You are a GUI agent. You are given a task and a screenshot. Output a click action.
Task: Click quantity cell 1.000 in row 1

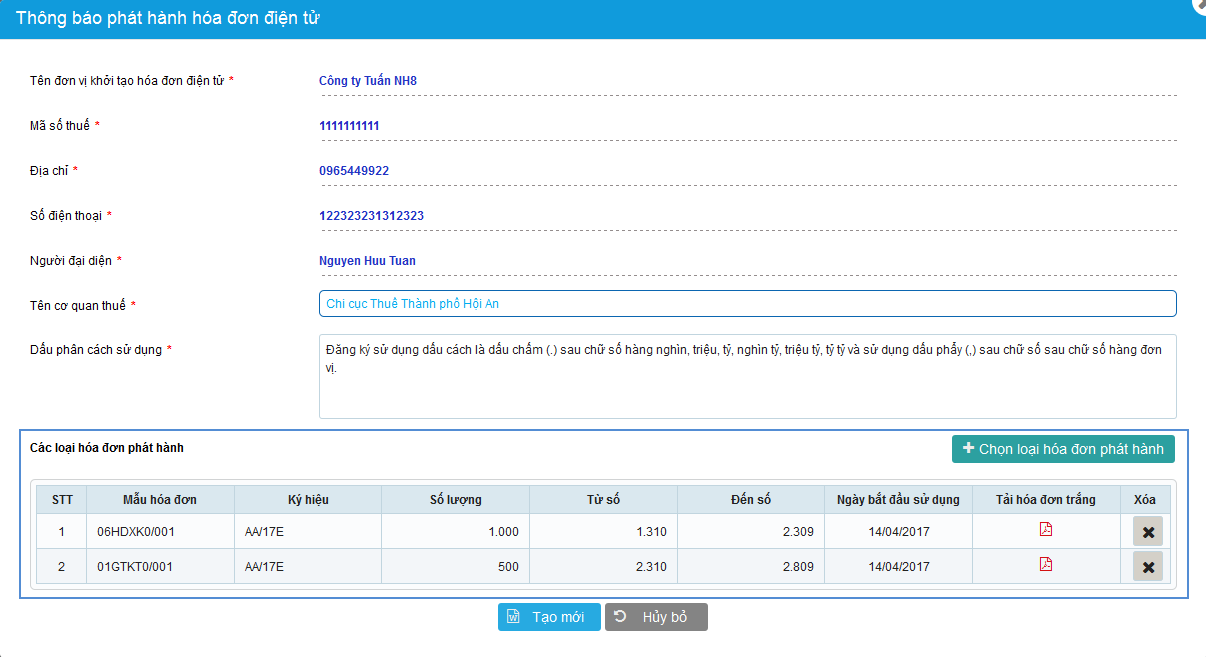coord(502,532)
